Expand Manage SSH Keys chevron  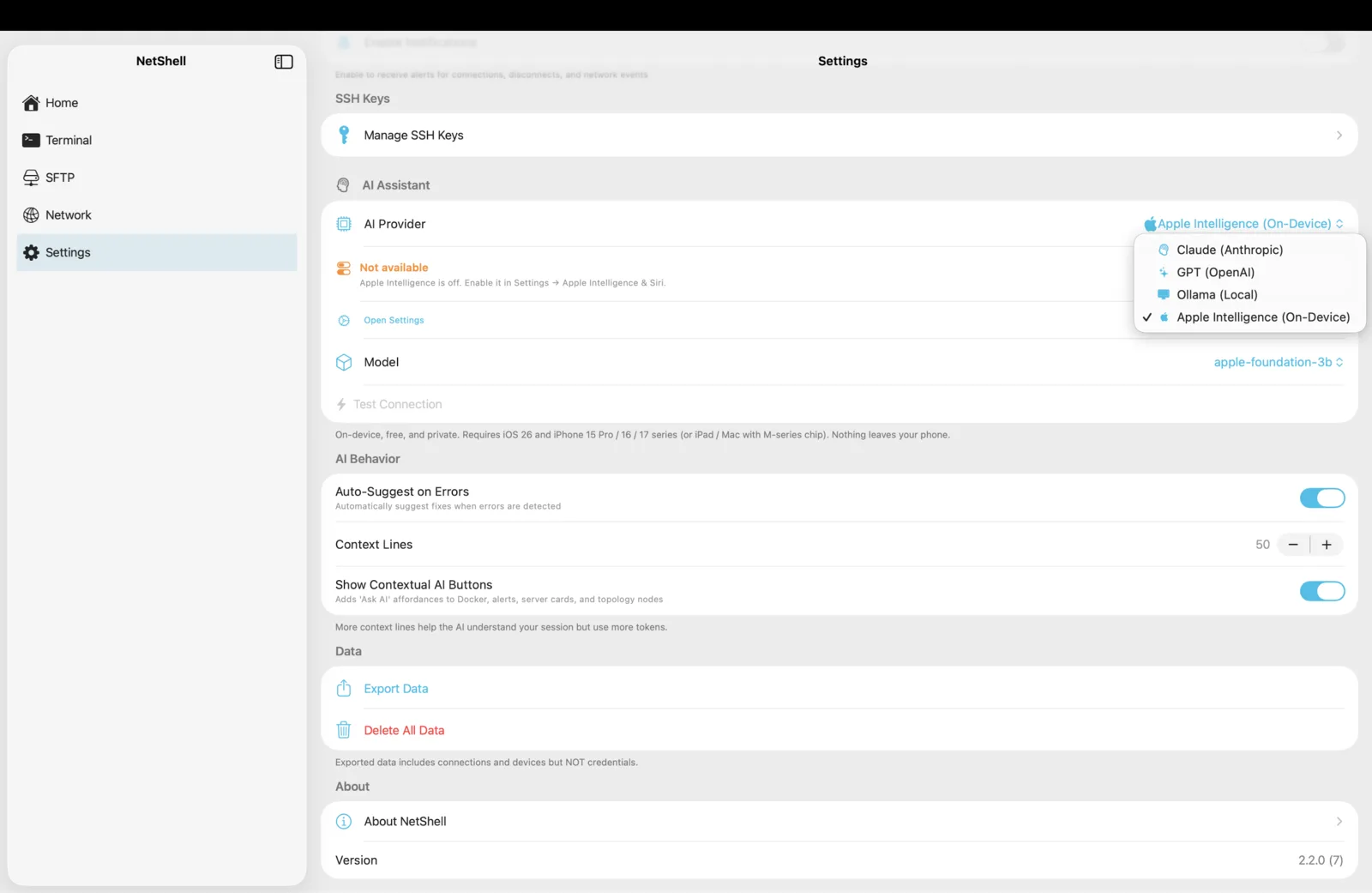(1339, 136)
